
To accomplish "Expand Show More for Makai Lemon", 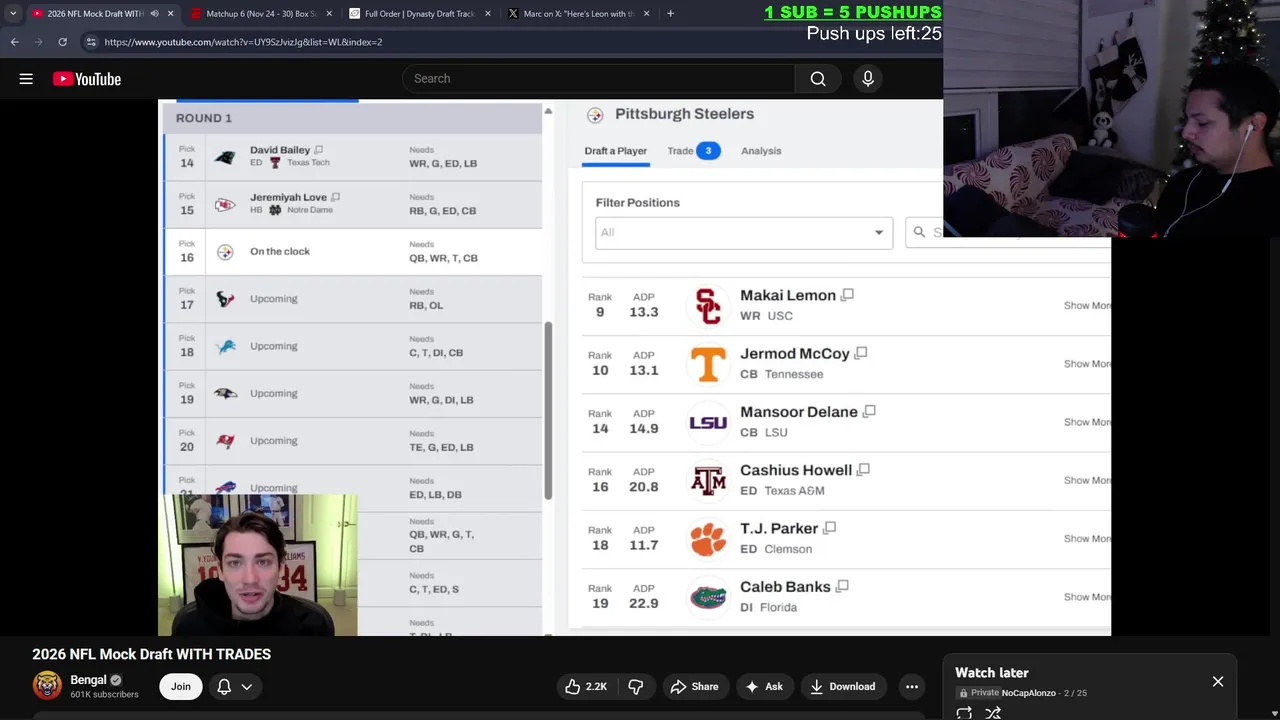I will point(1087,306).
